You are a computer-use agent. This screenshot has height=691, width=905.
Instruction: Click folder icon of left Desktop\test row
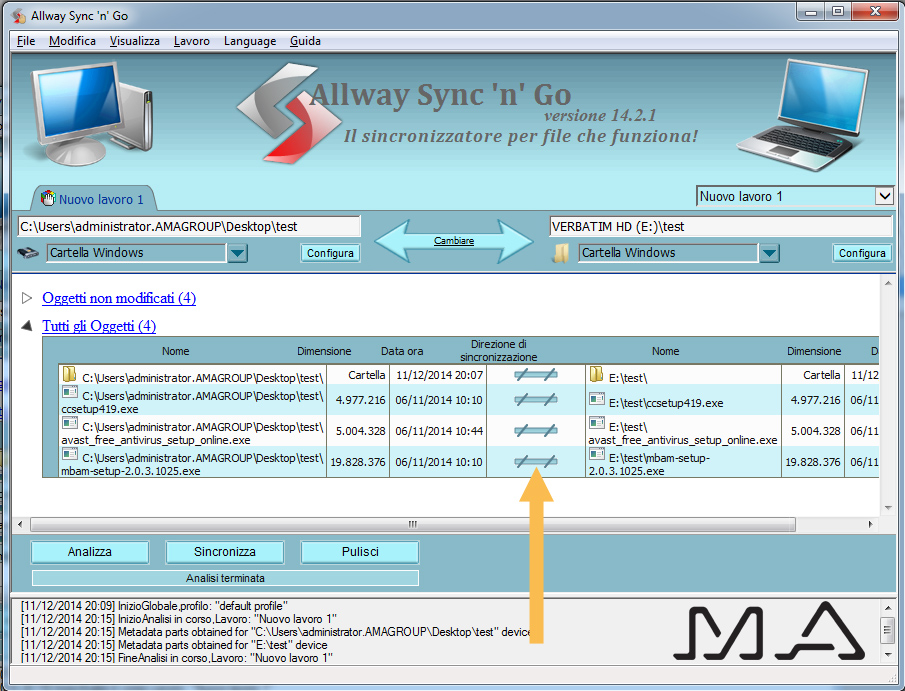coord(69,375)
